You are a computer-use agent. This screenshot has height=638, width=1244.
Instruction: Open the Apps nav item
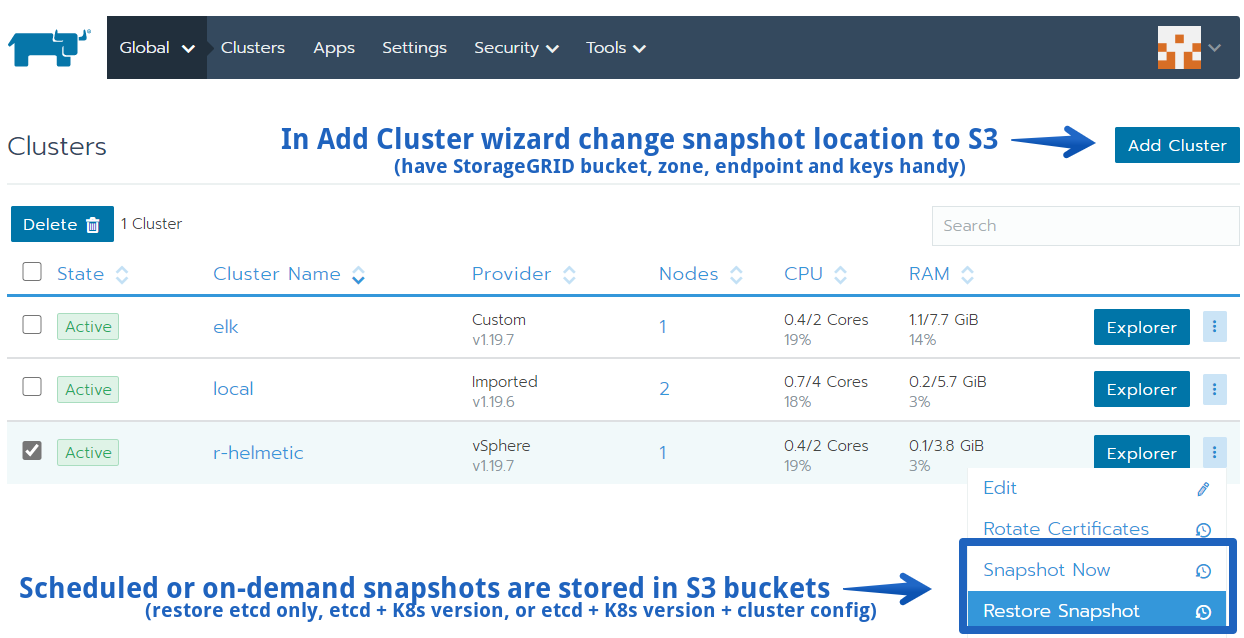(334, 47)
